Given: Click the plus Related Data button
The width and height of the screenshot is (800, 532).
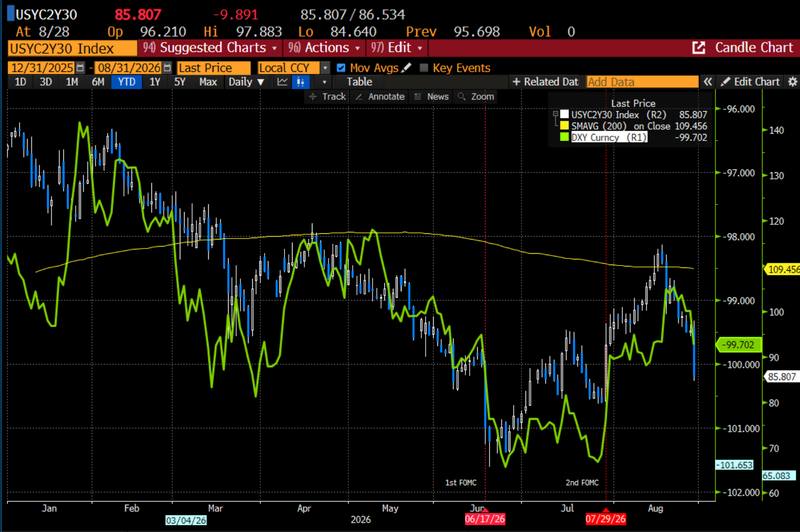Looking at the screenshot, I should pos(545,82).
